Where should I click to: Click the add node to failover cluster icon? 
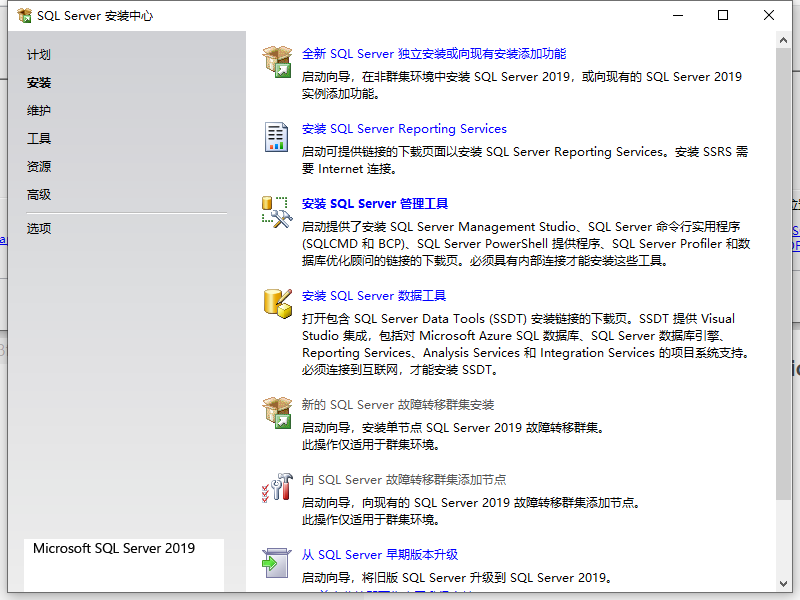point(277,487)
